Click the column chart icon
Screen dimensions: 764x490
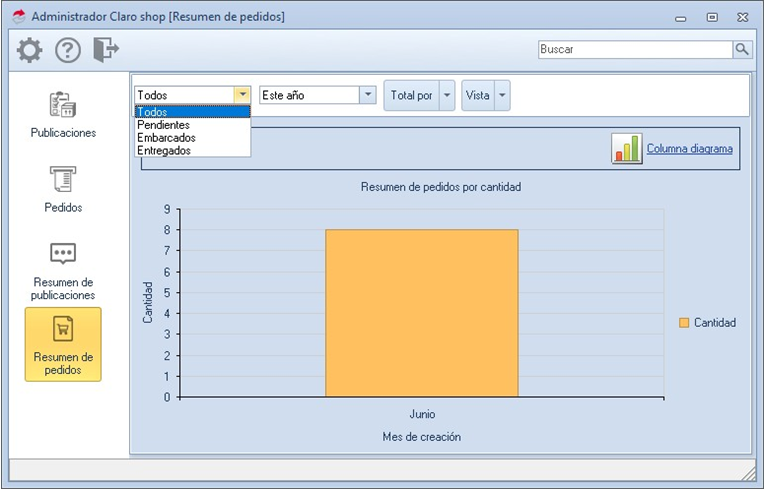(627, 149)
